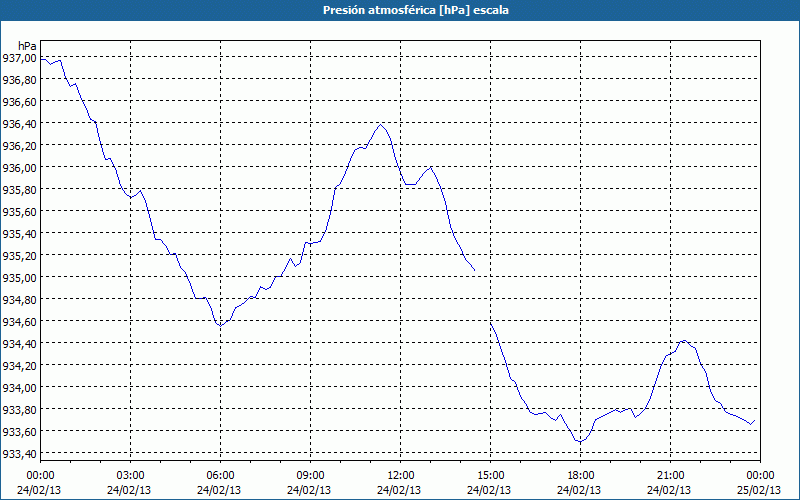Click the '935,40' y-axis value
800x500 pixels.
point(20,233)
